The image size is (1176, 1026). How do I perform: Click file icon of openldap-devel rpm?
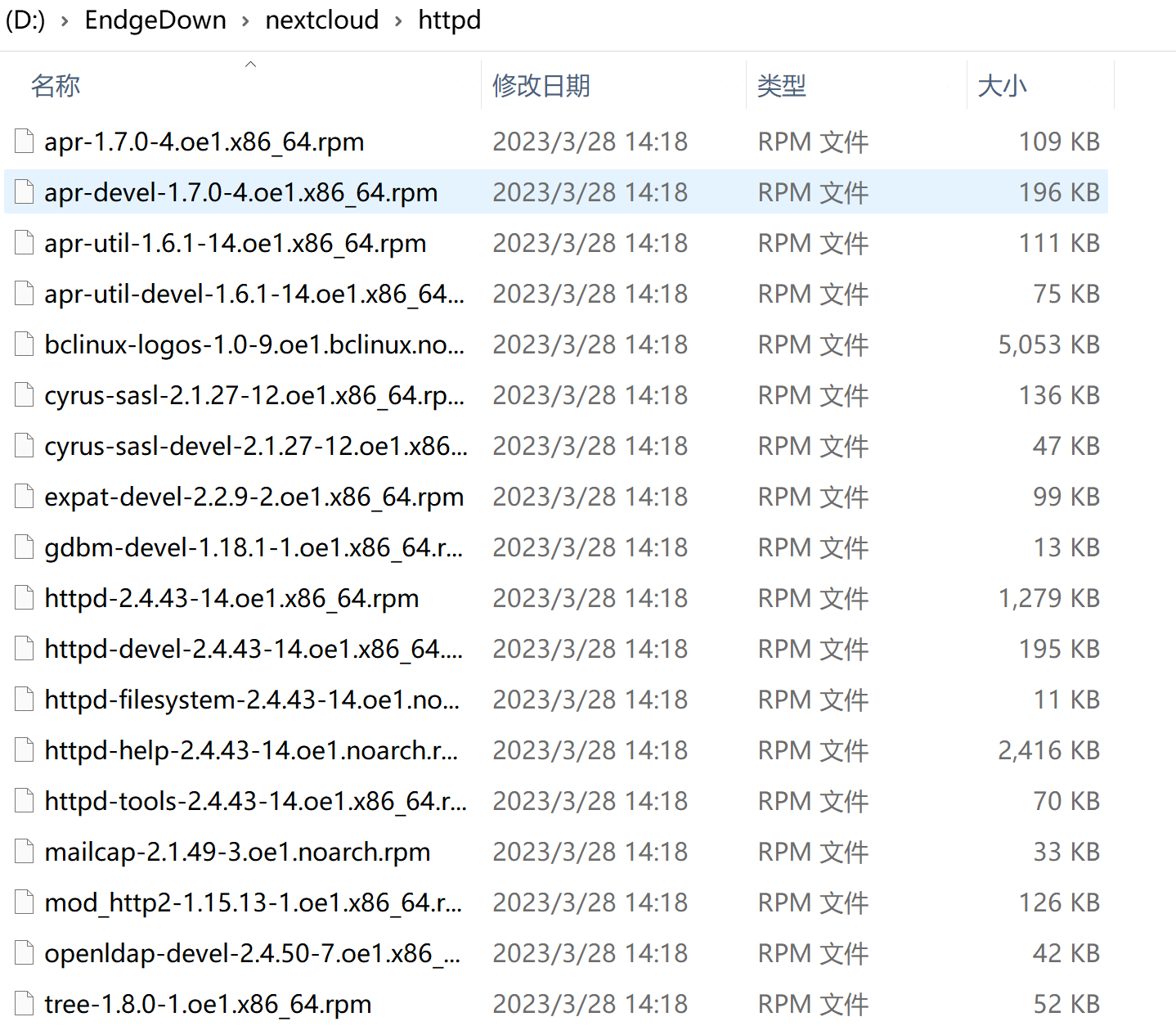point(25,953)
